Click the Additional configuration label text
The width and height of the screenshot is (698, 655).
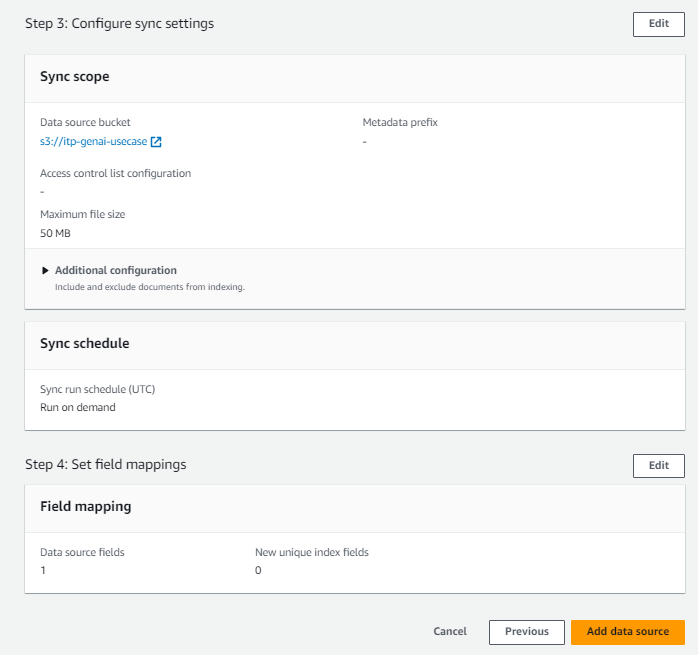116,270
